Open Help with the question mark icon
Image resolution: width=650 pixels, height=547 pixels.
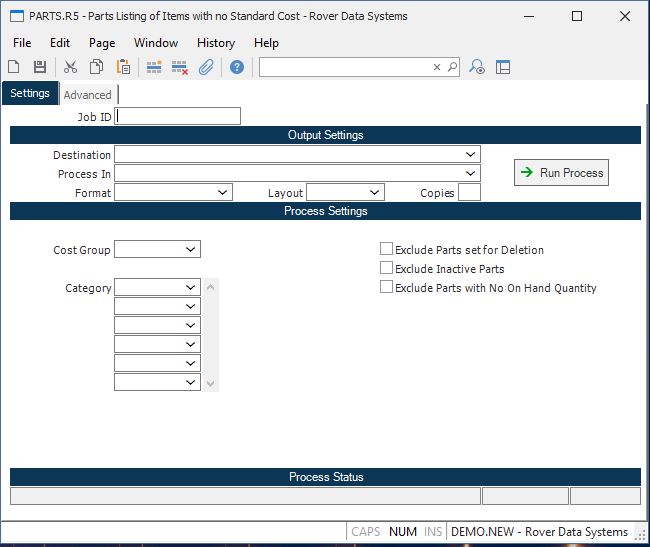237,67
